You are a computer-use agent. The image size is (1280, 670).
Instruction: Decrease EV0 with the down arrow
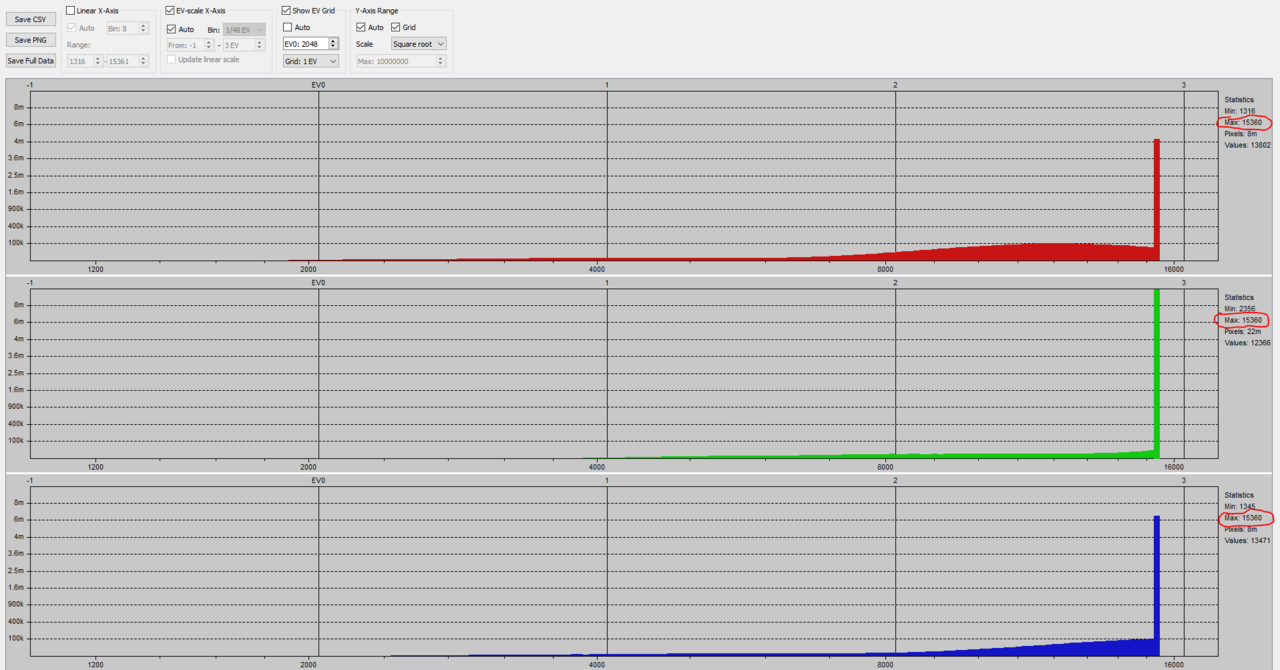coord(333,47)
